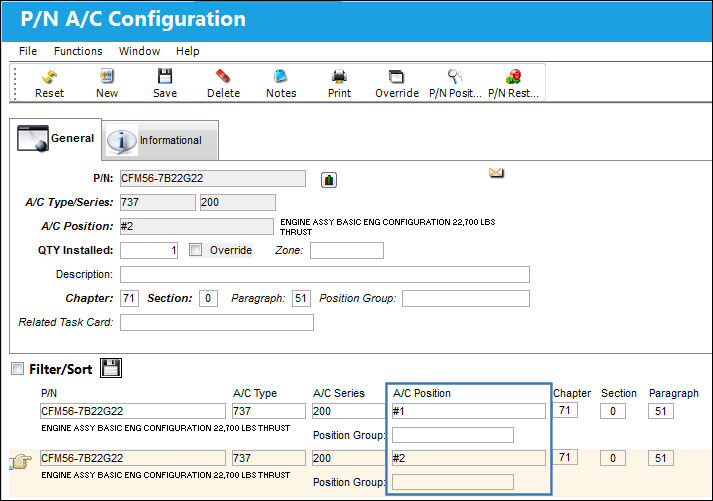Click the chart icon beside P/N field
713x501 pixels.
click(329, 180)
